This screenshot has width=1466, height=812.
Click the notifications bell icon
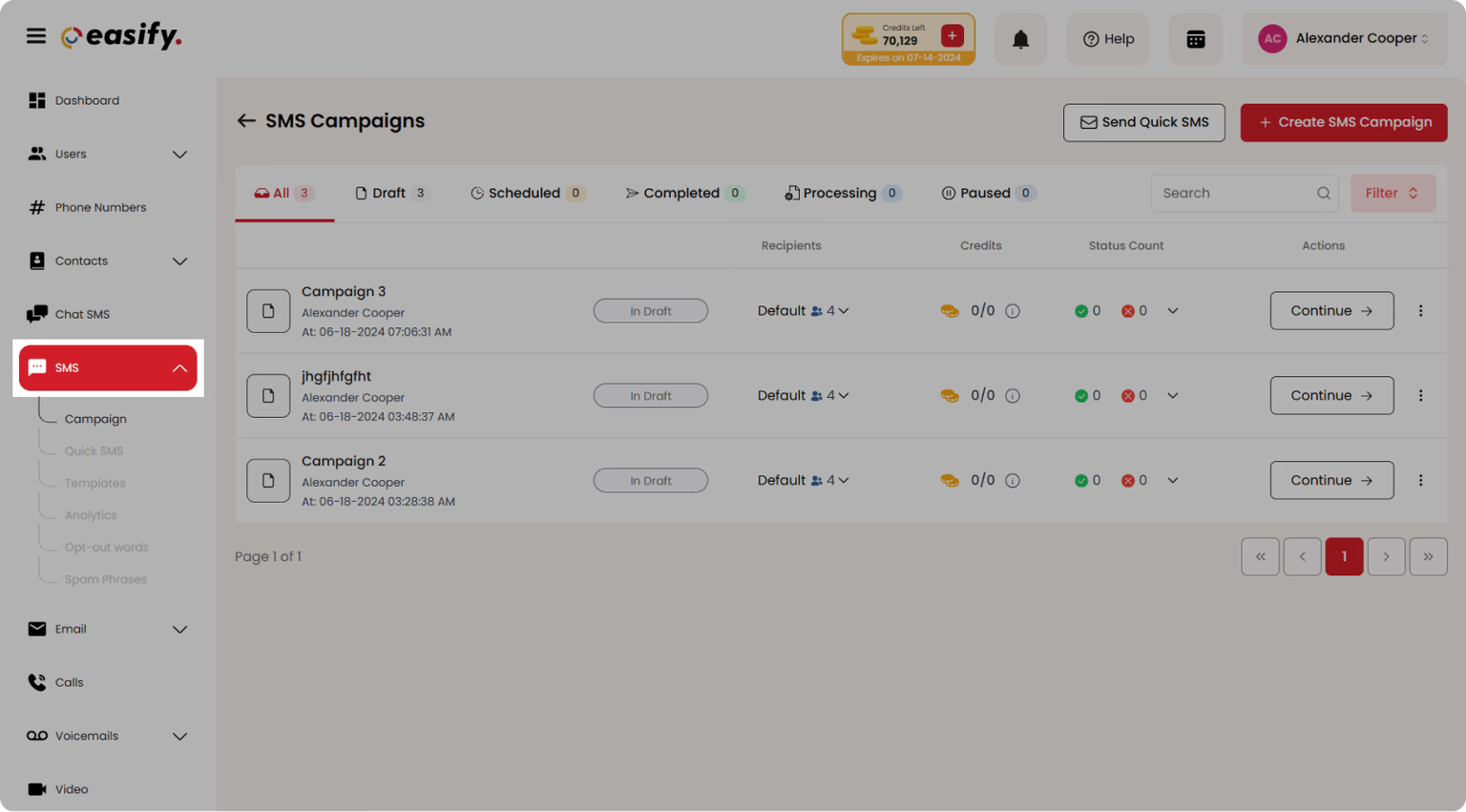click(x=1020, y=39)
